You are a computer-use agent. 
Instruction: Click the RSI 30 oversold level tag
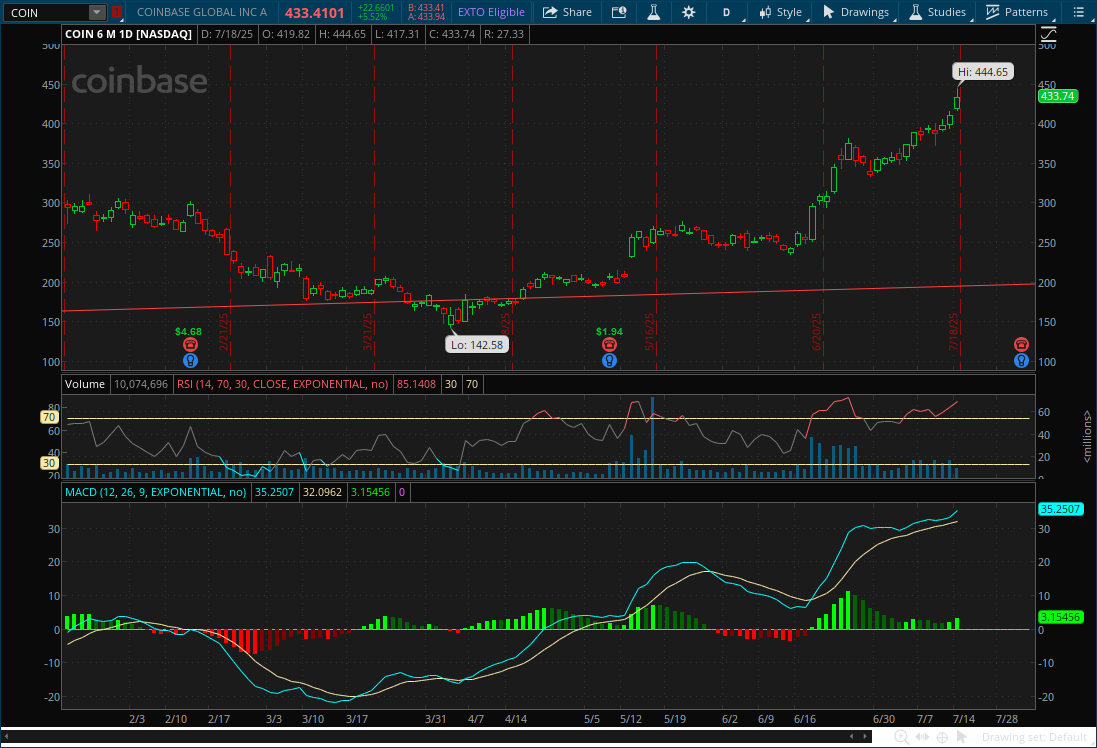click(49, 463)
